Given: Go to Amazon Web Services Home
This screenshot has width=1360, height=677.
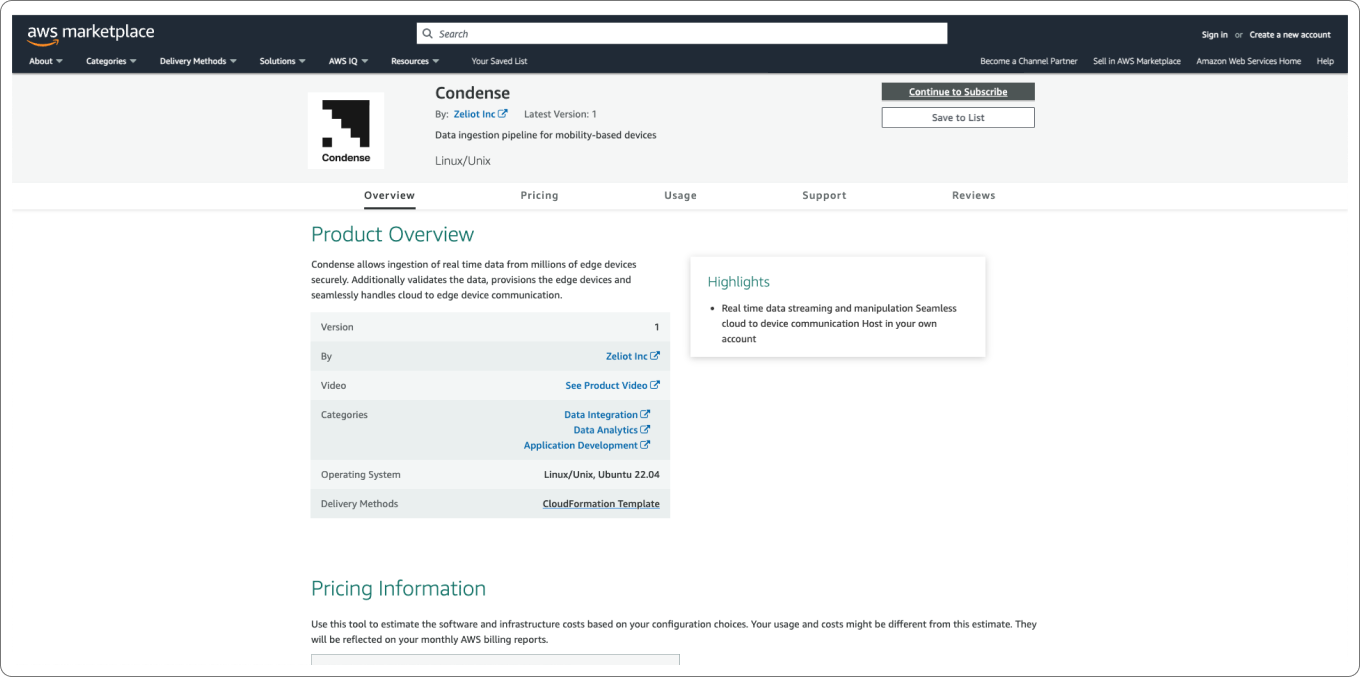Looking at the screenshot, I should click(1249, 61).
